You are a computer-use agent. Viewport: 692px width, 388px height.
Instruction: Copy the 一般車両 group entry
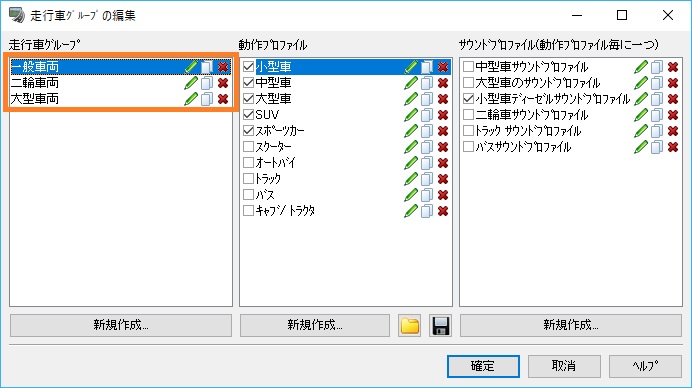coord(207,67)
